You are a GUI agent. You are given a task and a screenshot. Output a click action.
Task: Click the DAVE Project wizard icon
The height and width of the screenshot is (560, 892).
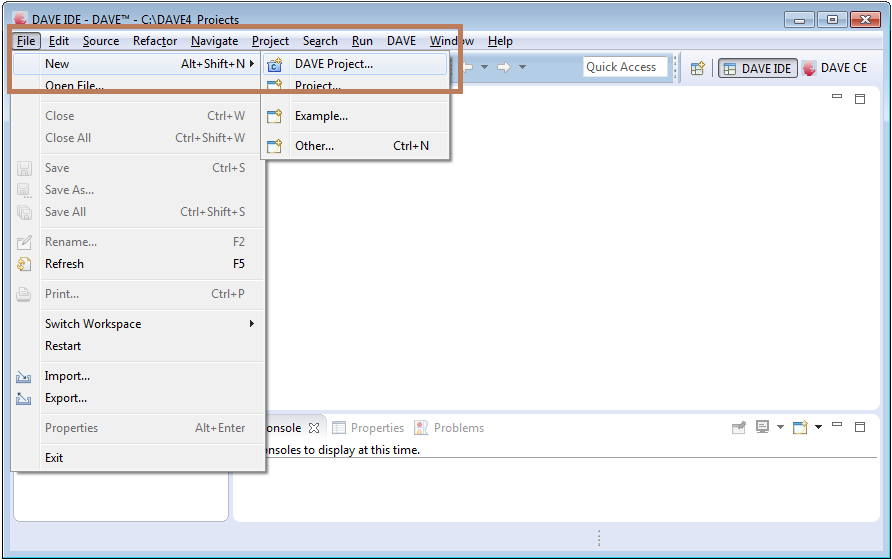(x=275, y=65)
